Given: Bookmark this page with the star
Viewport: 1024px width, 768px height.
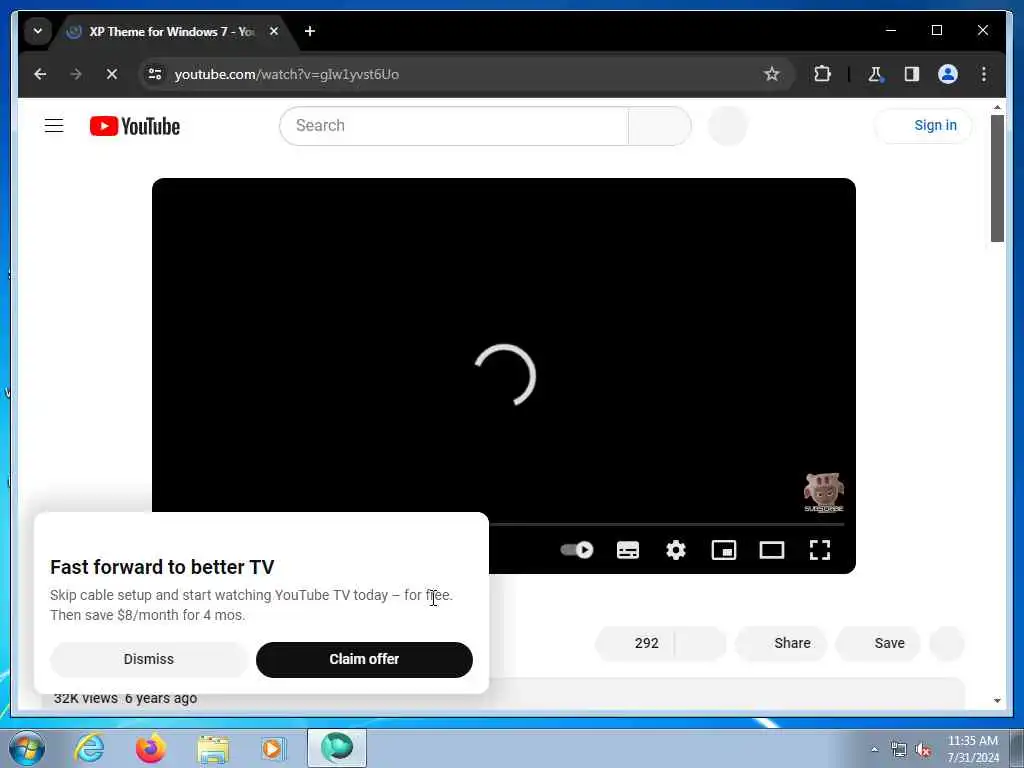Looking at the screenshot, I should click(x=771, y=74).
